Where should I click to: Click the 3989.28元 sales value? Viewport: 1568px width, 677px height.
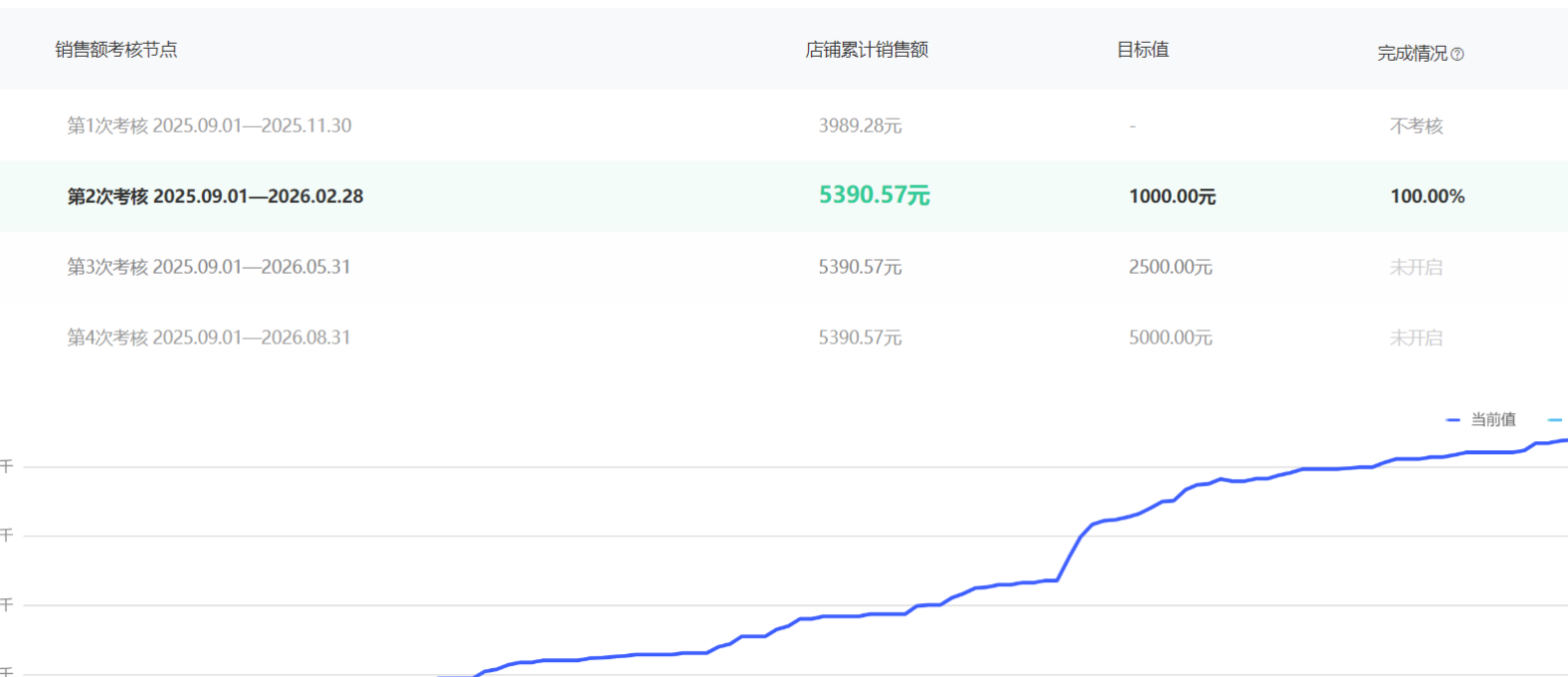(860, 125)
